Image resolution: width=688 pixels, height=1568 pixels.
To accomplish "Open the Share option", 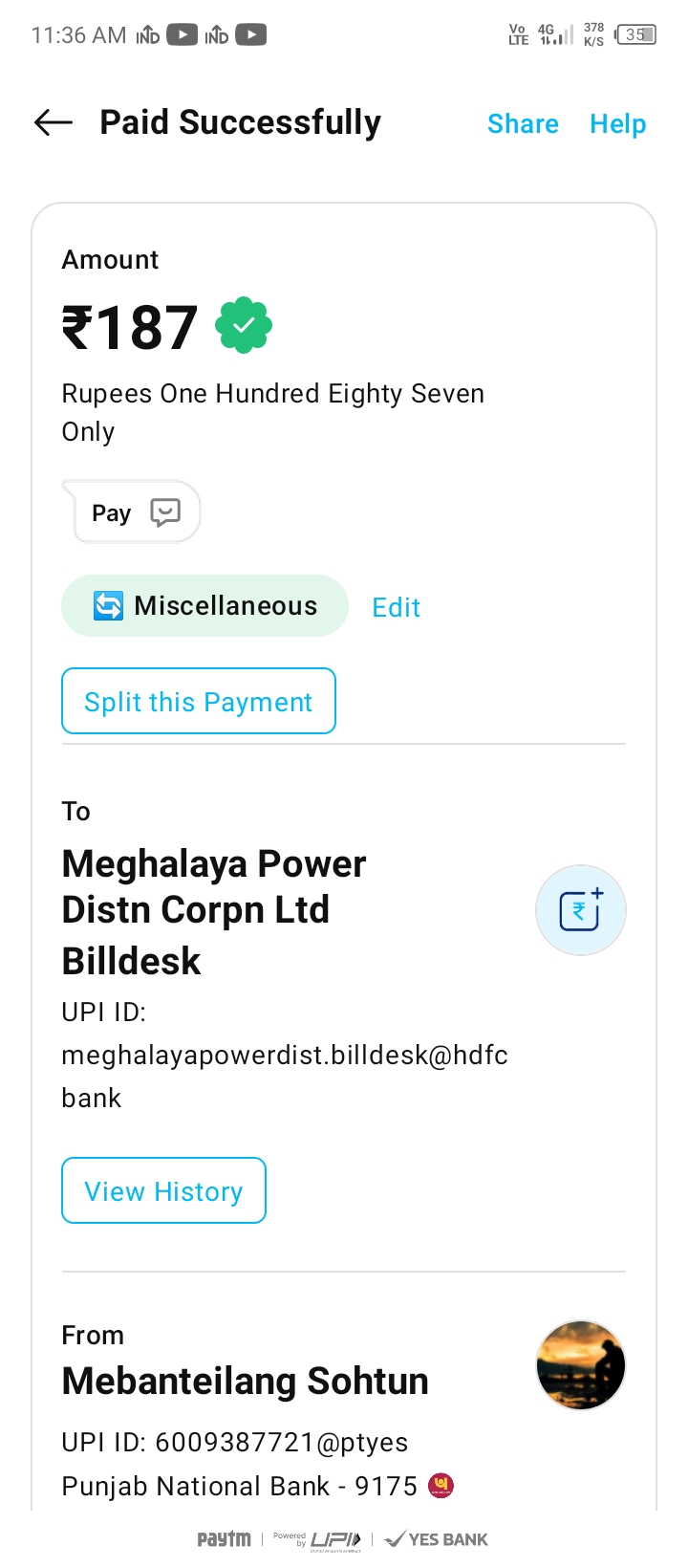I will click(x=523, y=124).
